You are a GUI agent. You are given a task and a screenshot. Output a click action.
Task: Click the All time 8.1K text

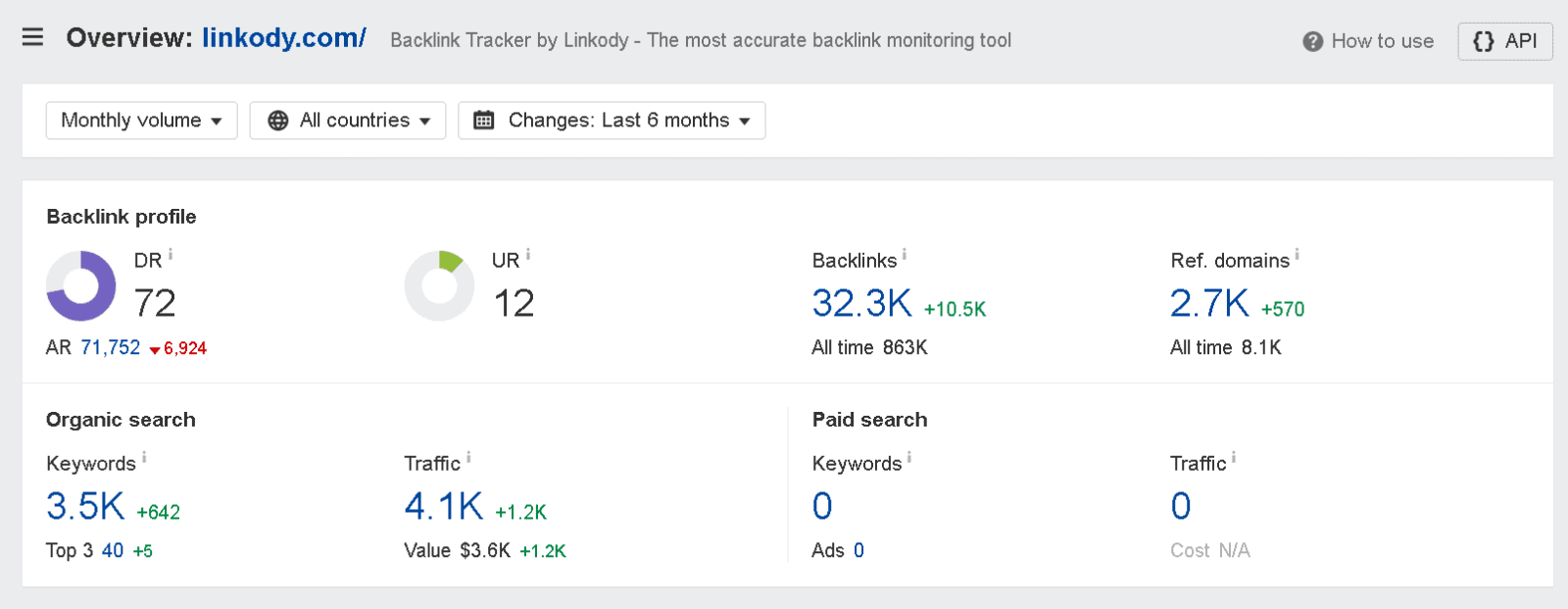pos(1226,348)
